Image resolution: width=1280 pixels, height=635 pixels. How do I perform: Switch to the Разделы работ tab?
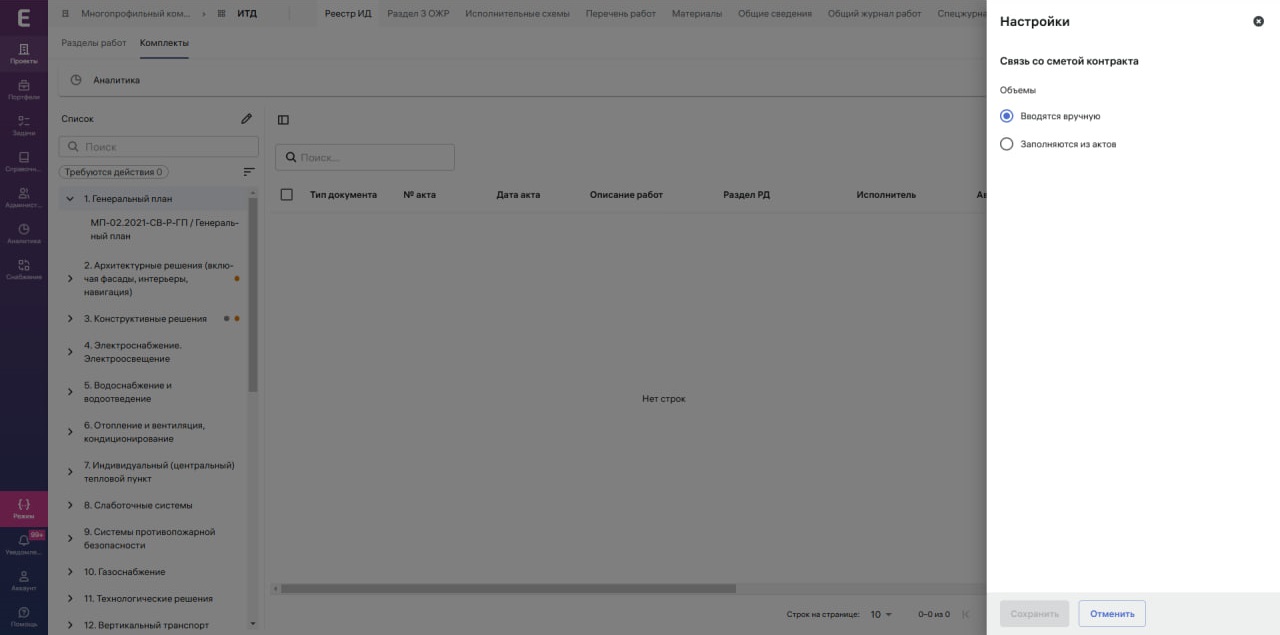click(94, 43)
